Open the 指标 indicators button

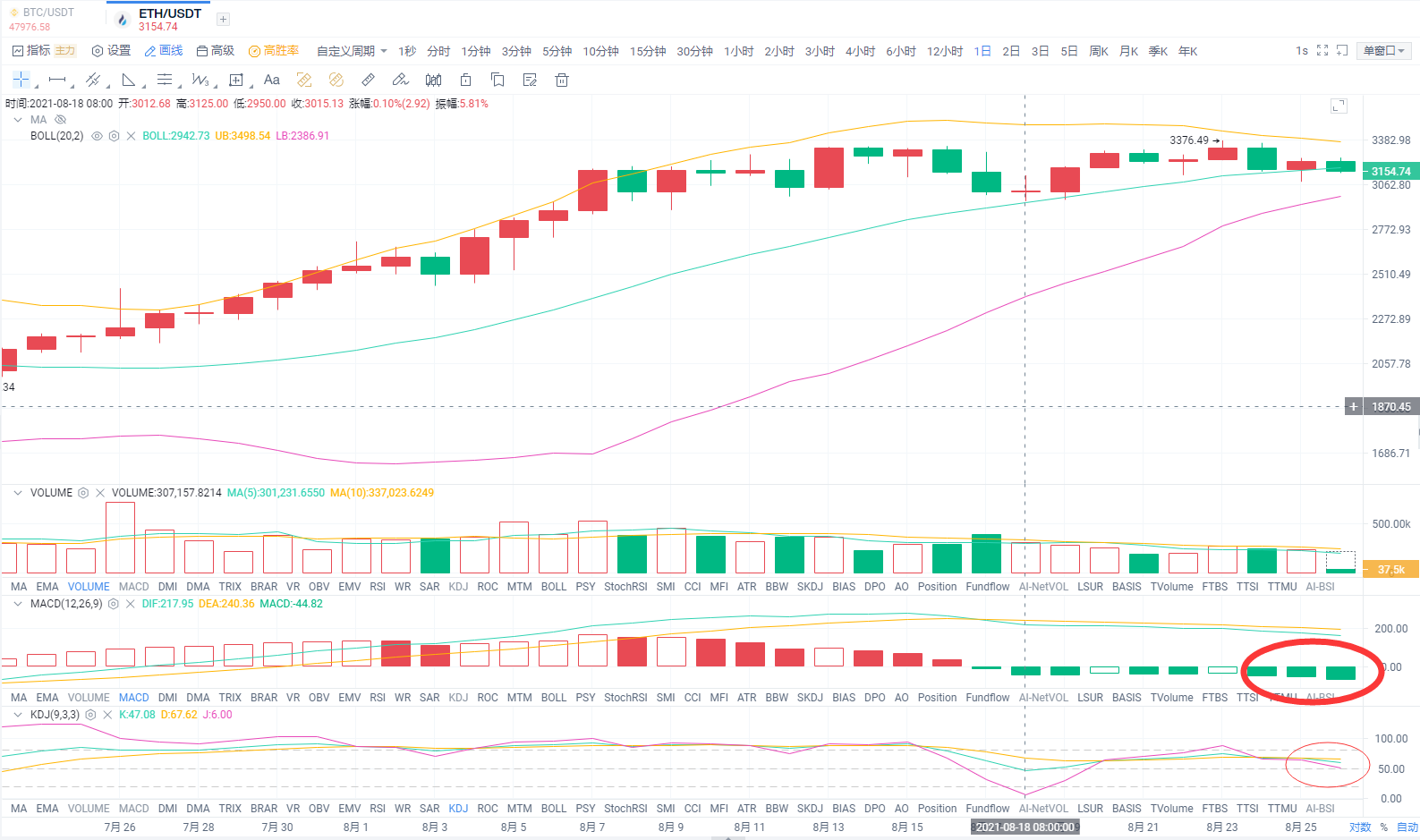pos(31,51)
